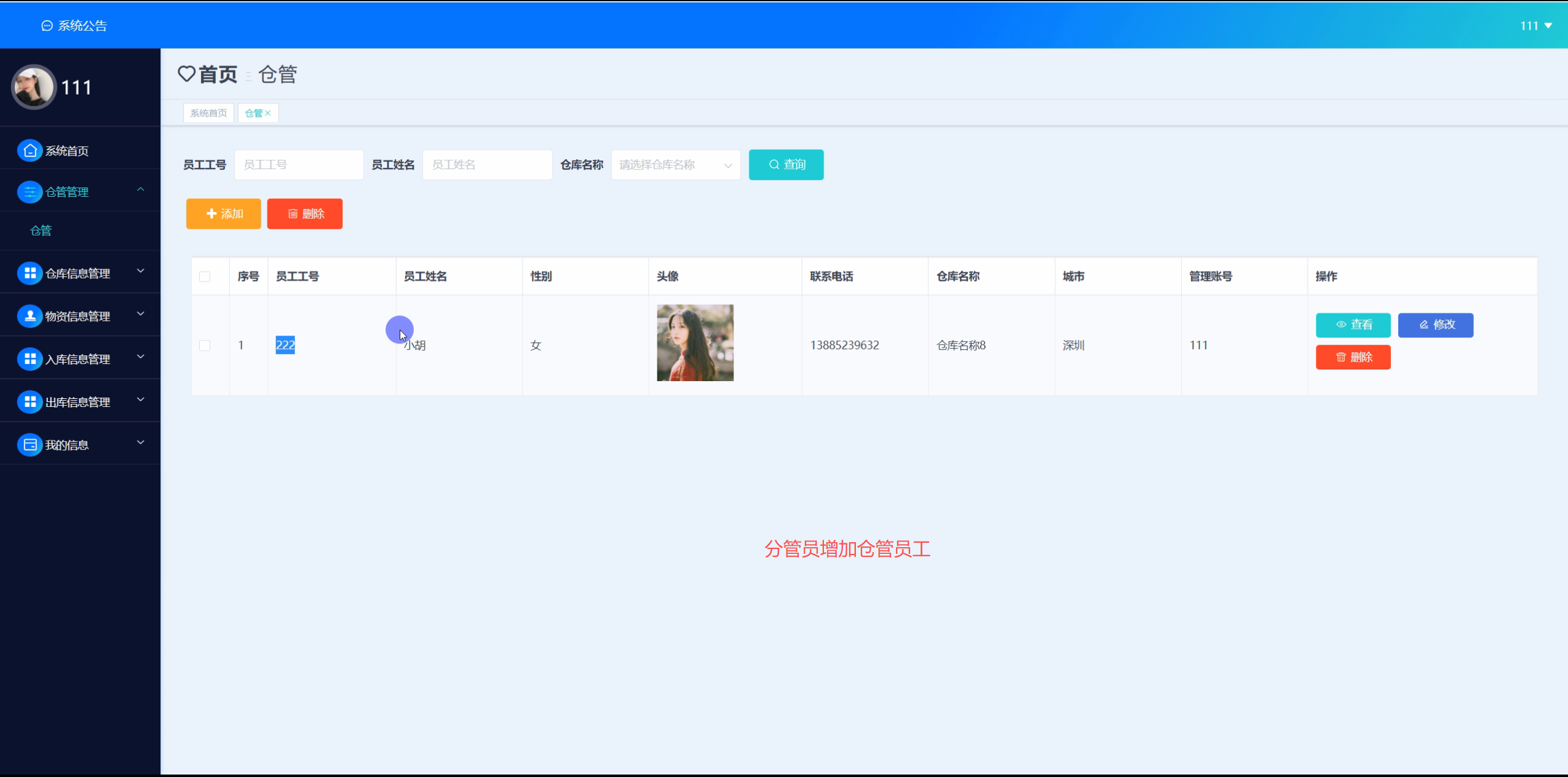This screenshot has width=1568, height=777.
Task: Check the checkbox for row 1
Action: tap(205, 345)
